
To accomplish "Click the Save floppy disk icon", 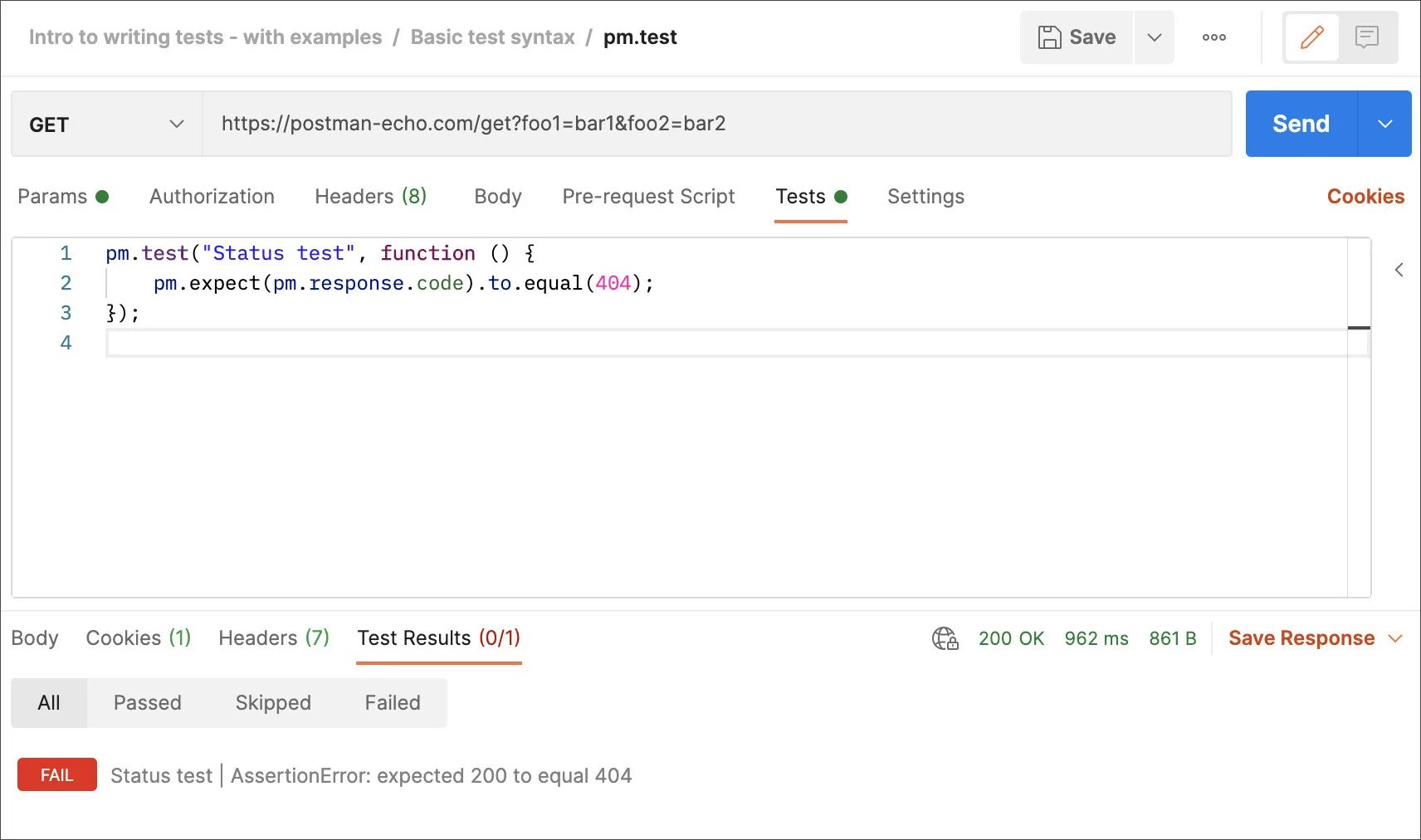I will point(1050,37).
